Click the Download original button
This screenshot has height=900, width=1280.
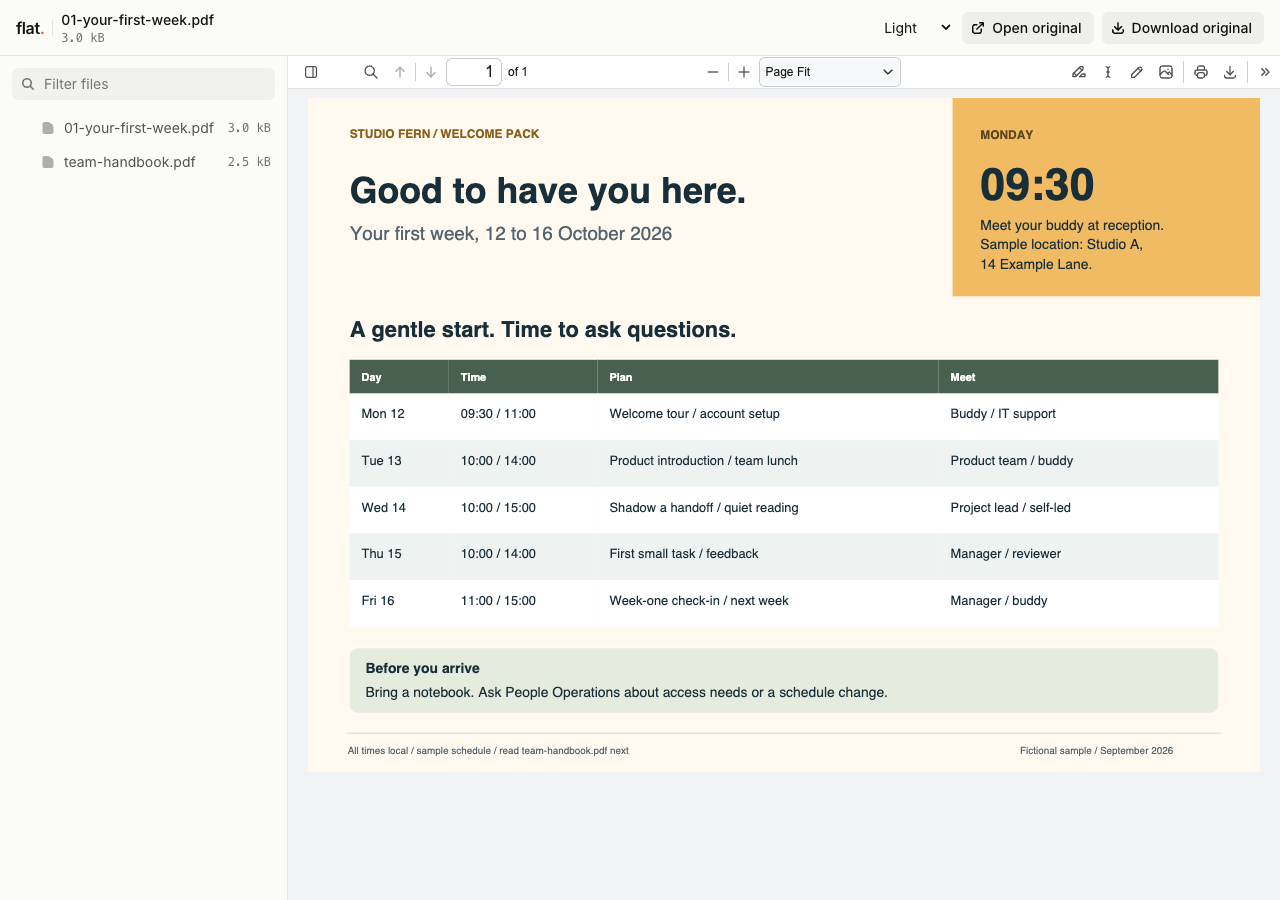point(1183,28)
